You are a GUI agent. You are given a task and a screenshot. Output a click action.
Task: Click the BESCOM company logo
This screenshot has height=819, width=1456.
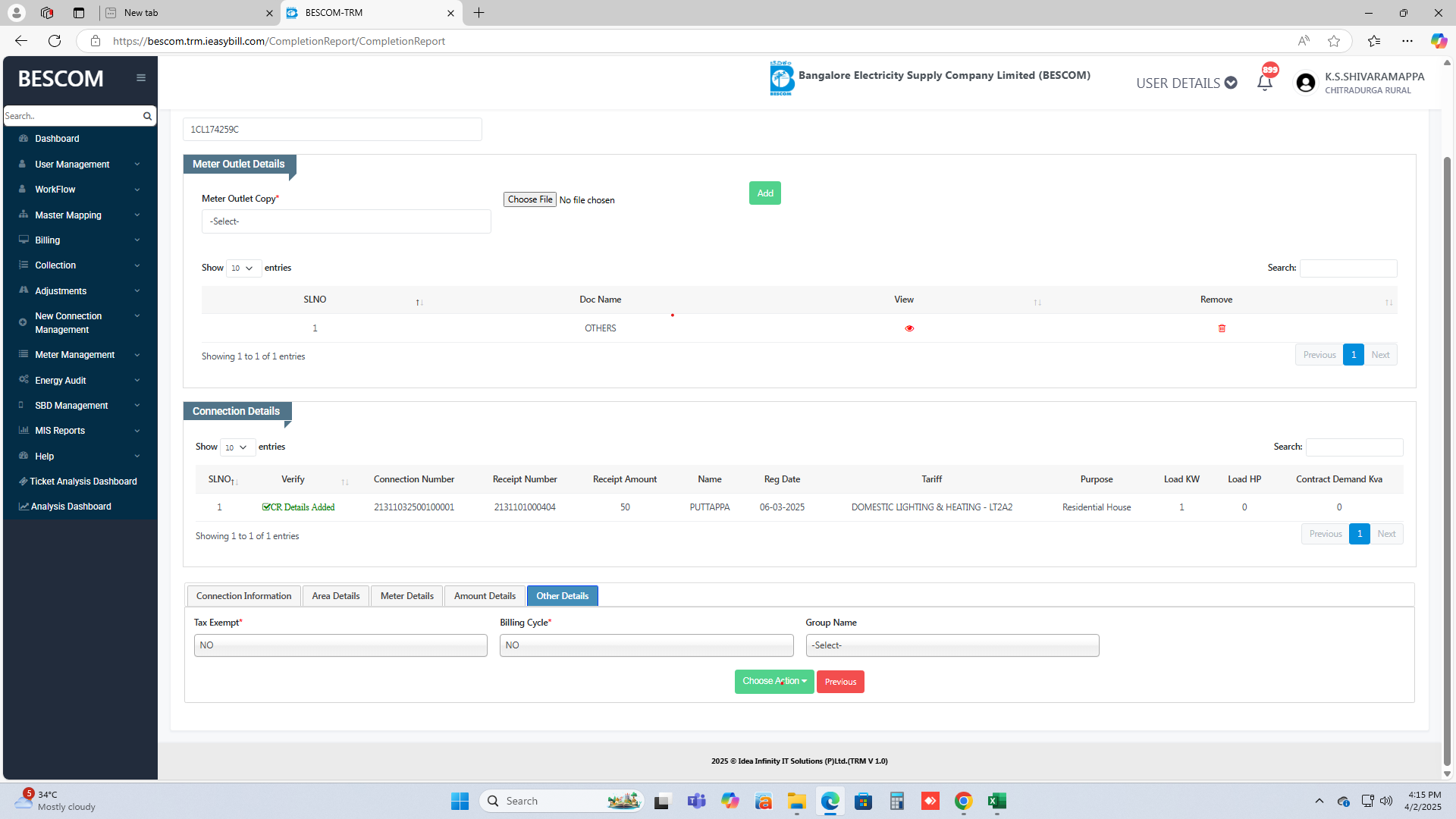tap(781, 78)
